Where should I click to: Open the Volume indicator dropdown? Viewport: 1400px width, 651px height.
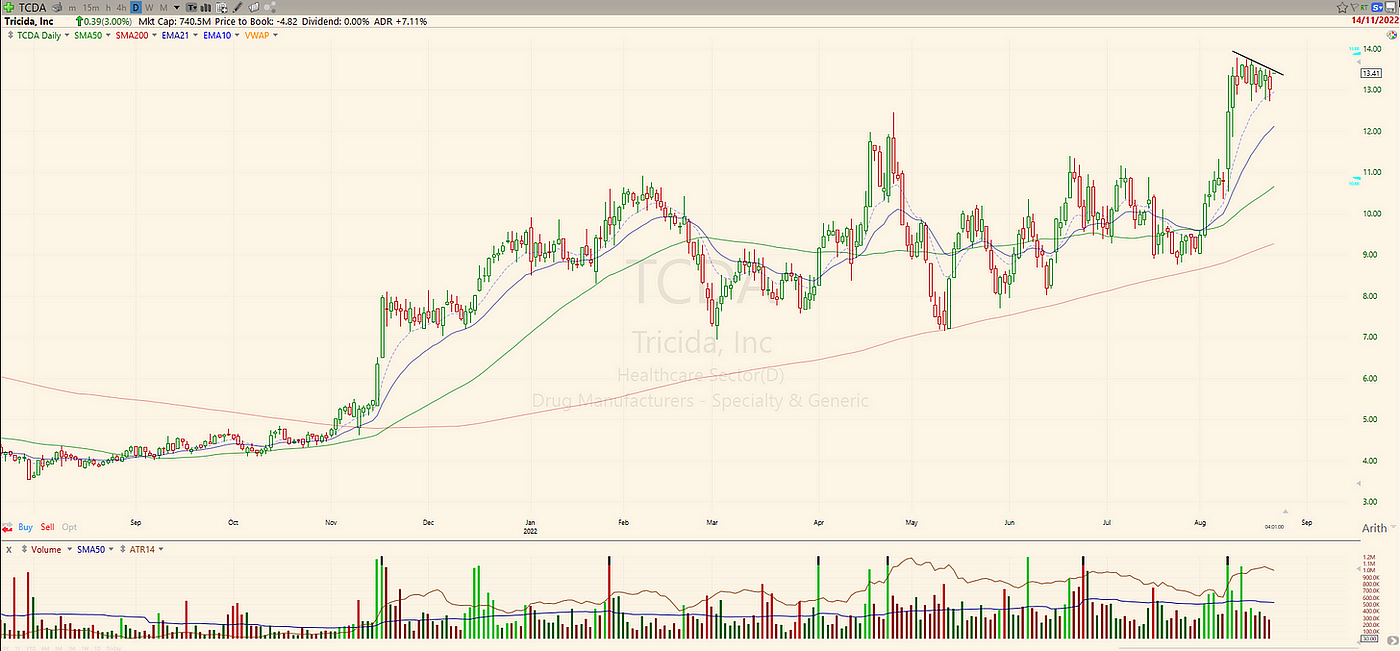tap(69, 549)
